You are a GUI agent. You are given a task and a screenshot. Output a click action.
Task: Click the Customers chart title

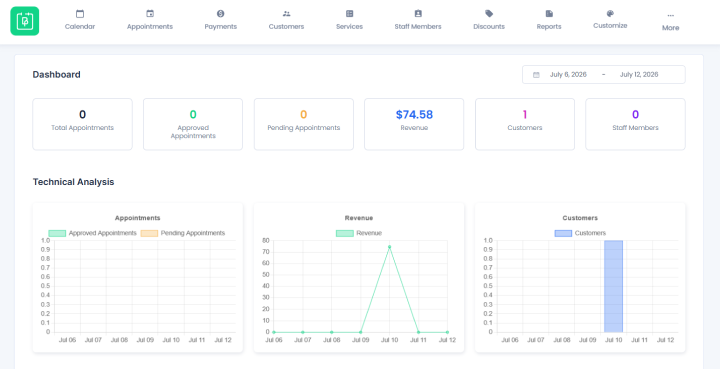[x=580, y=218]
